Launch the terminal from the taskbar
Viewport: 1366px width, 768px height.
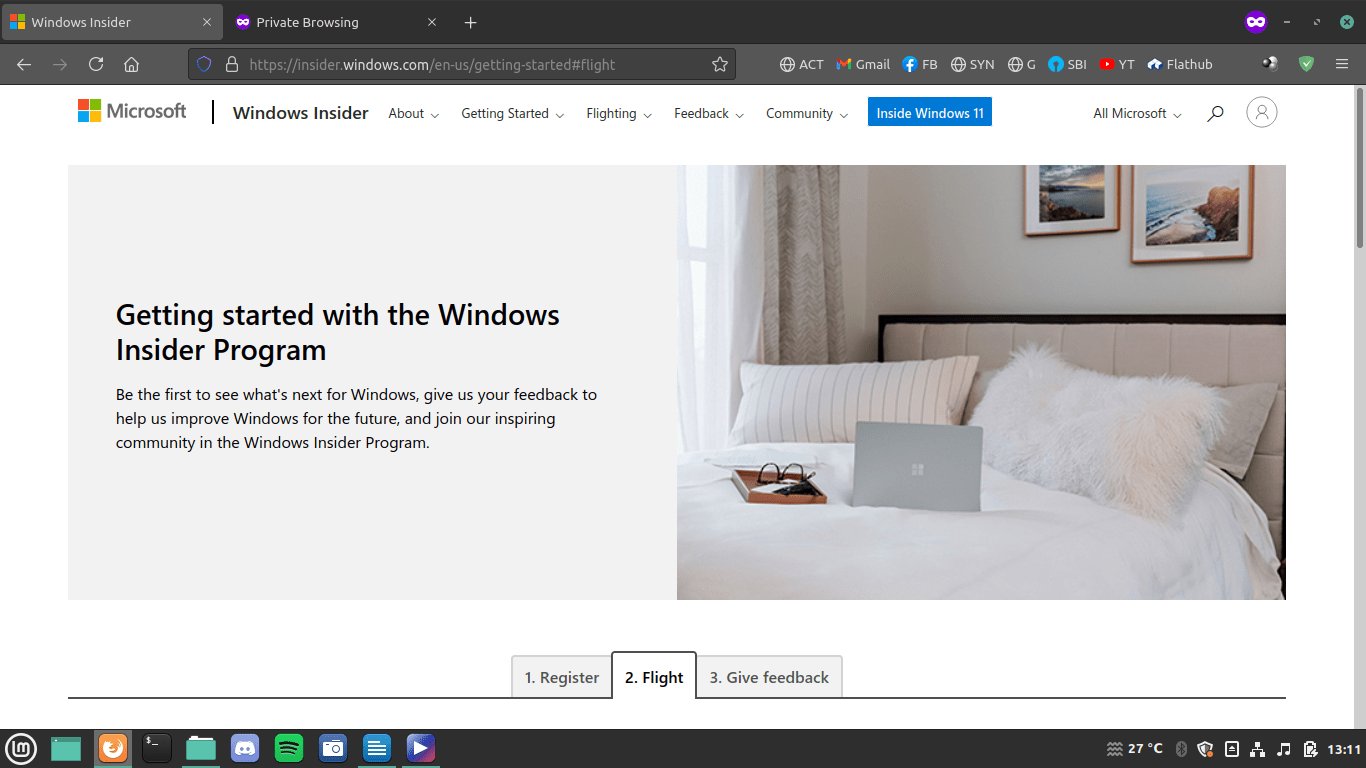(156, 748)
